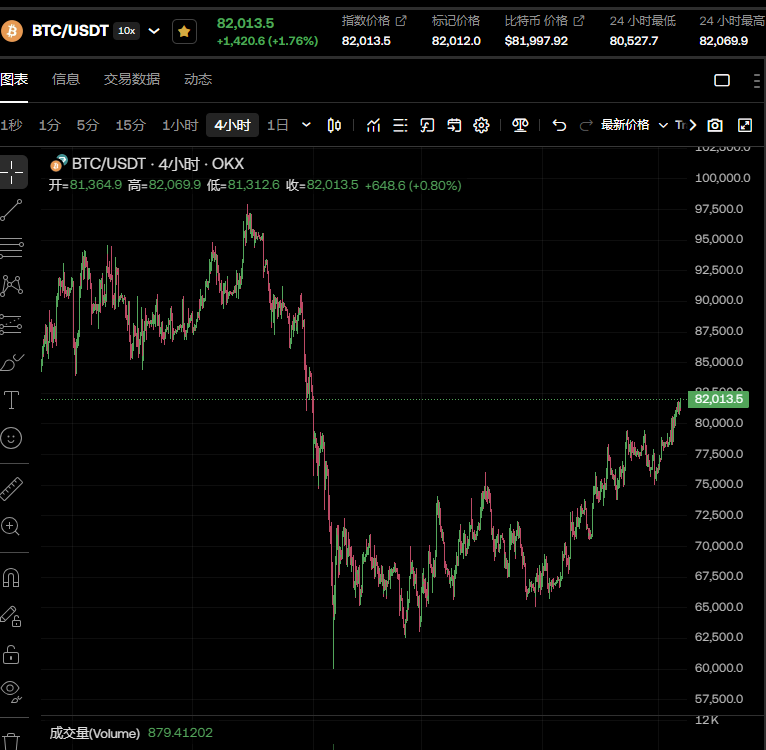The width and height of the screenshot is (766, 750).
Task: Select the 1小时 timeframe button
Action: [x=180, y=125]
